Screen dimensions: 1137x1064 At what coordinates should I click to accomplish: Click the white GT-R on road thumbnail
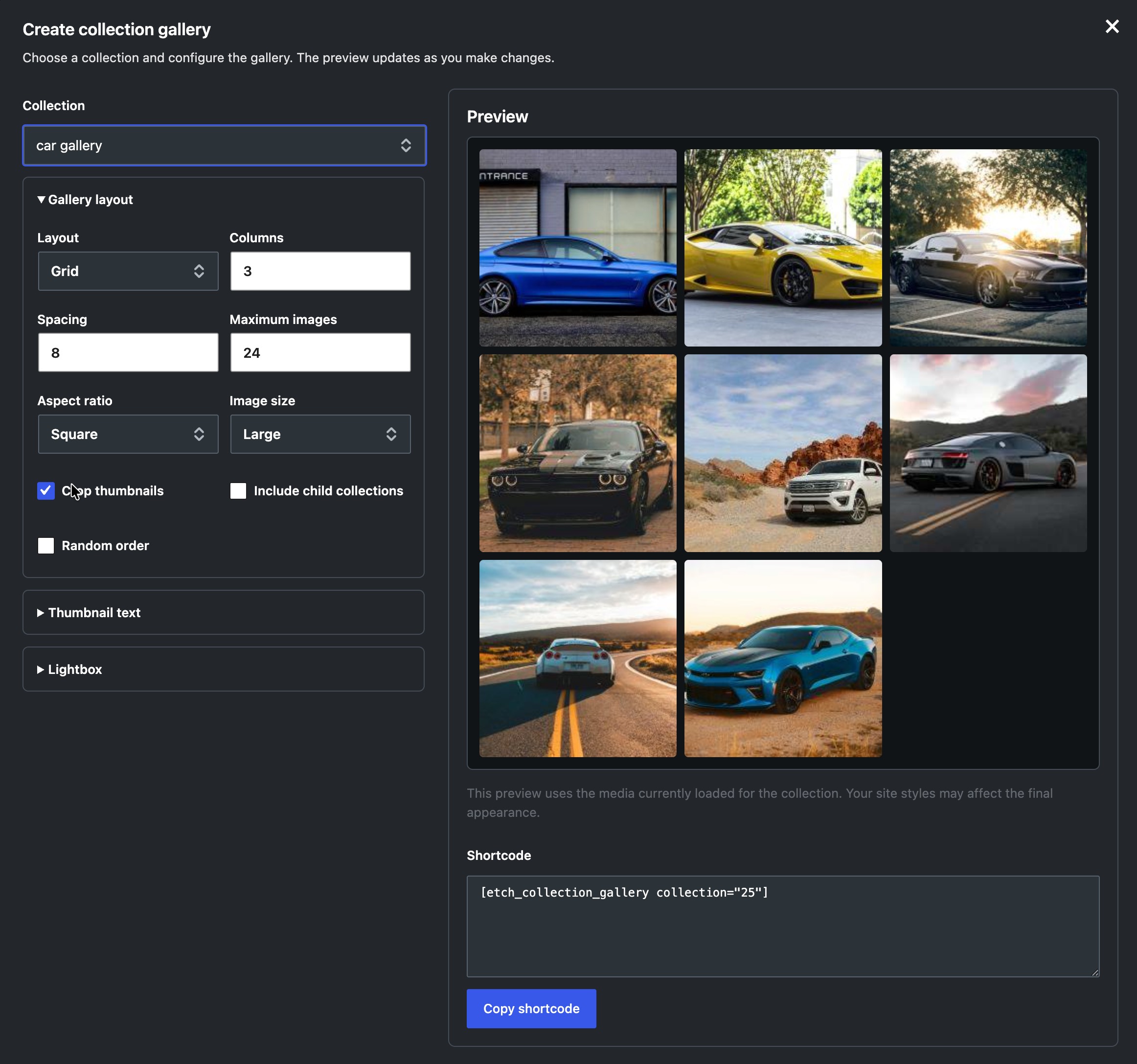point(578,658)
